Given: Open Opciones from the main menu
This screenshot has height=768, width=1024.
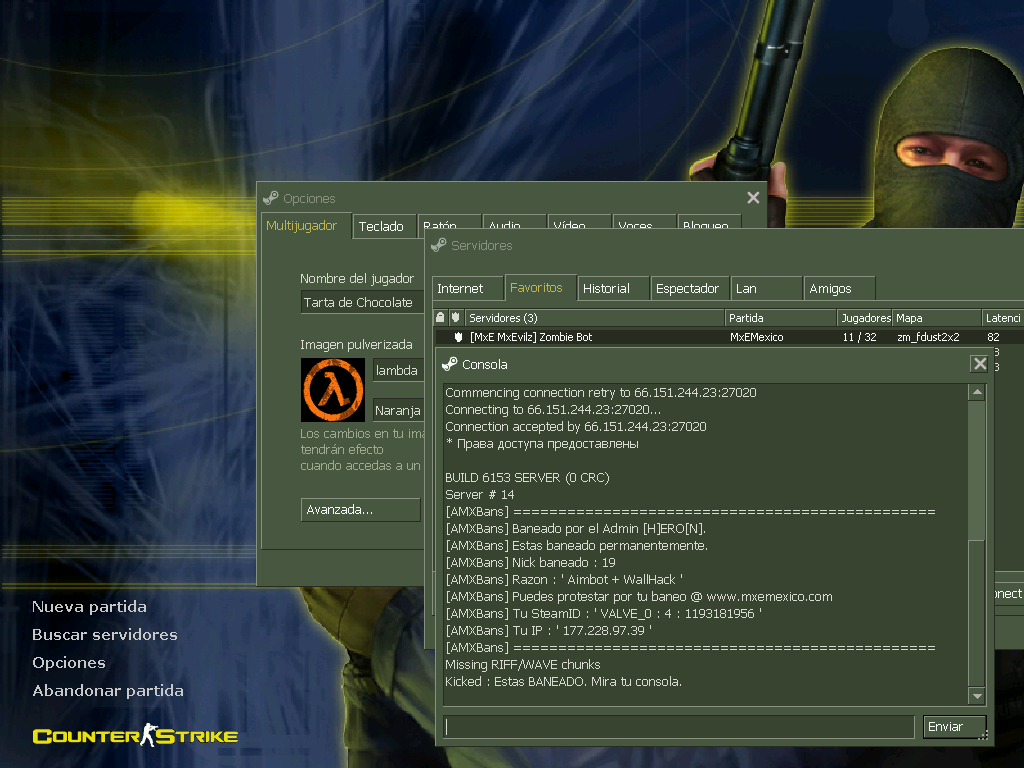Looking at the screenshot, I should 69,663.
